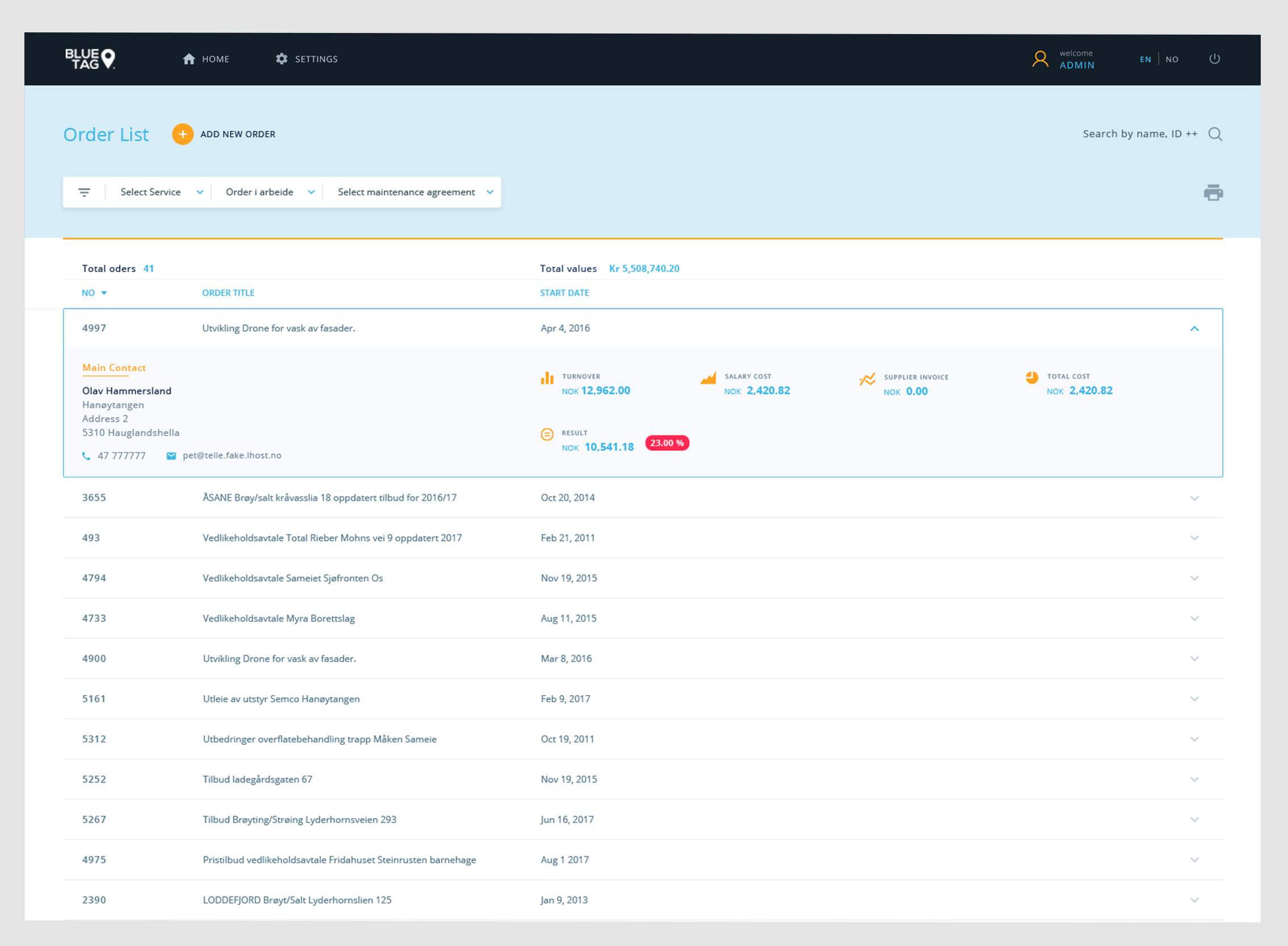The height and width of the screenshot is (946, 1288).
Task: Click the email envelope icon
Action: click(x=171, y=456)
